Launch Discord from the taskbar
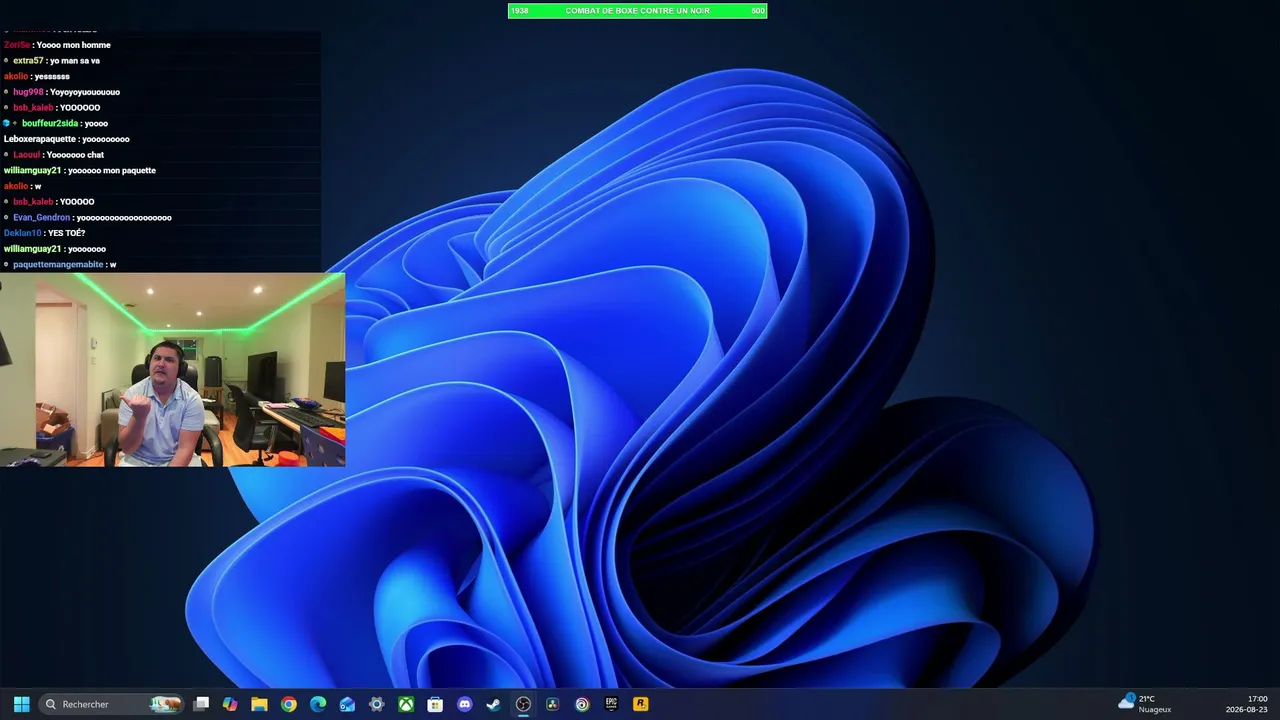 pyautogui.click(x=464, y=704)
